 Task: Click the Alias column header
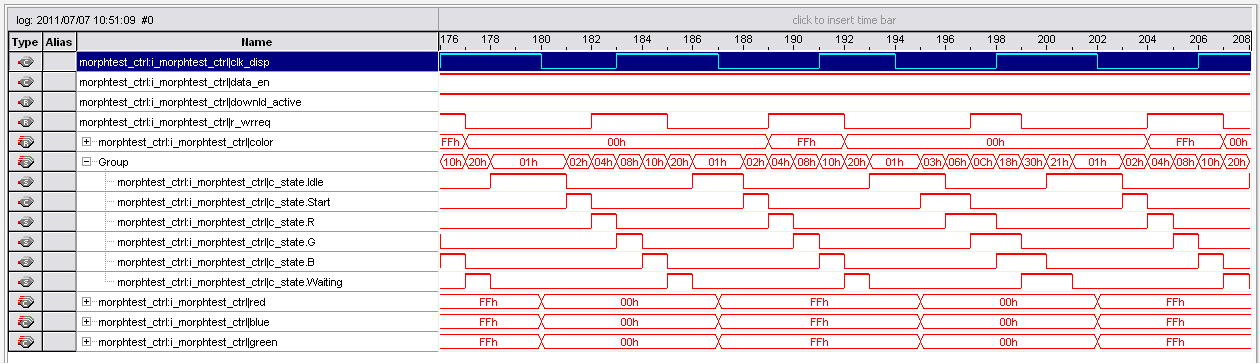point(59,42)
